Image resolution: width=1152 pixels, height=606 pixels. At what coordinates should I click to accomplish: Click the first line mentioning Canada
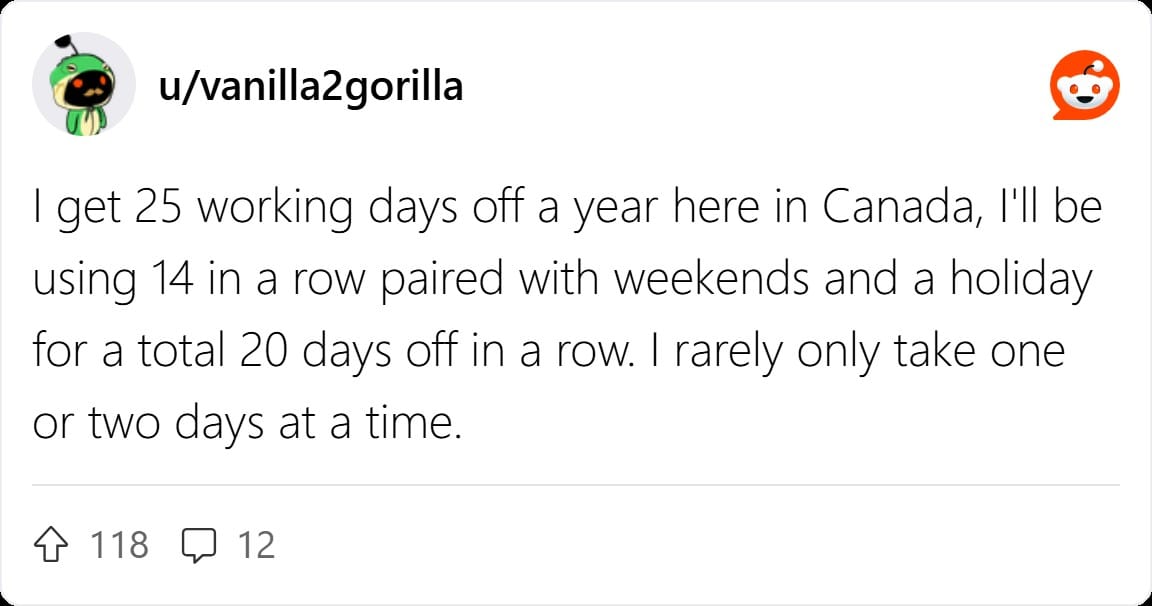point(567,208)
